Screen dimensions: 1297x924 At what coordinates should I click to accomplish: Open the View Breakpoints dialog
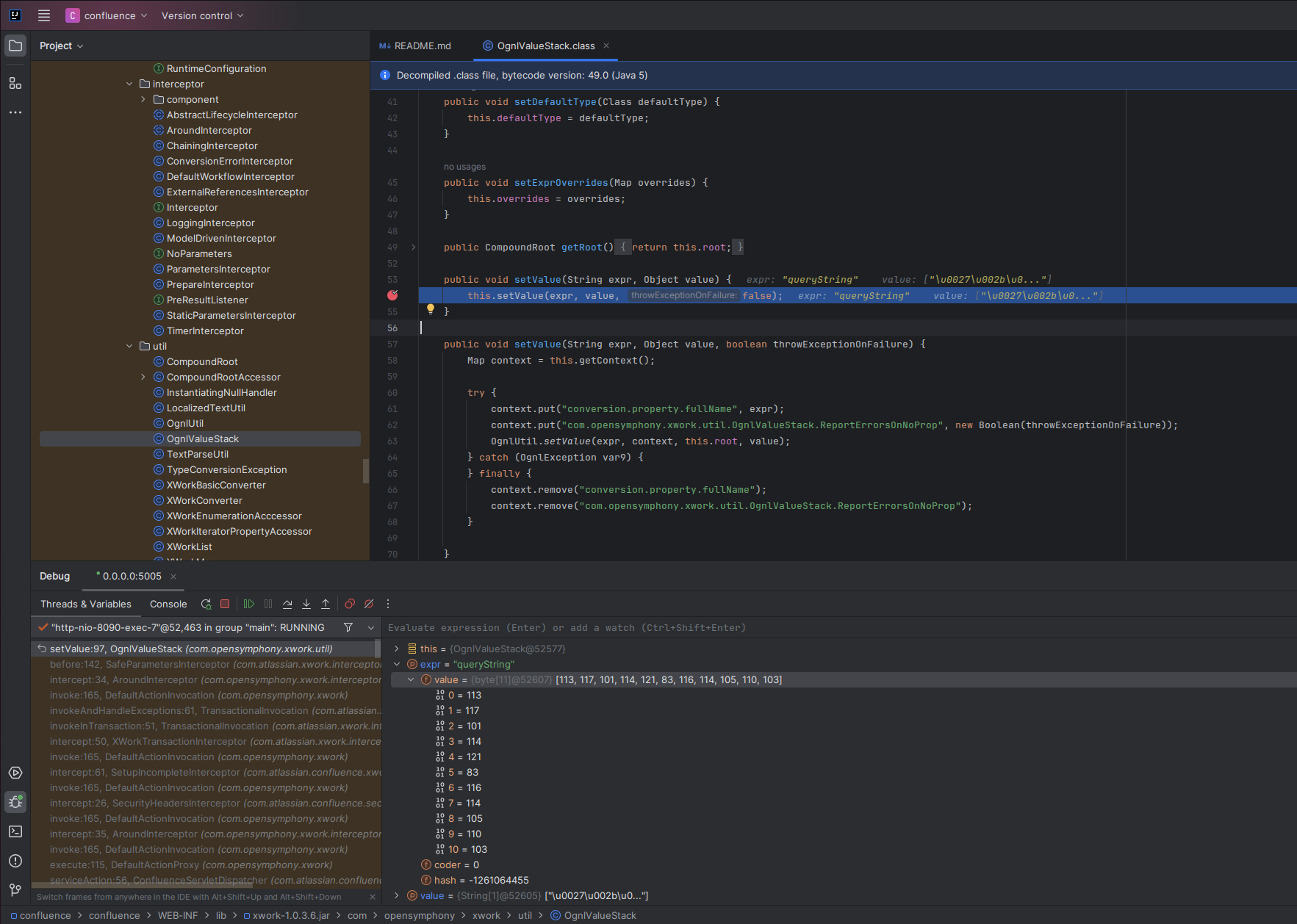pos(350,604)
